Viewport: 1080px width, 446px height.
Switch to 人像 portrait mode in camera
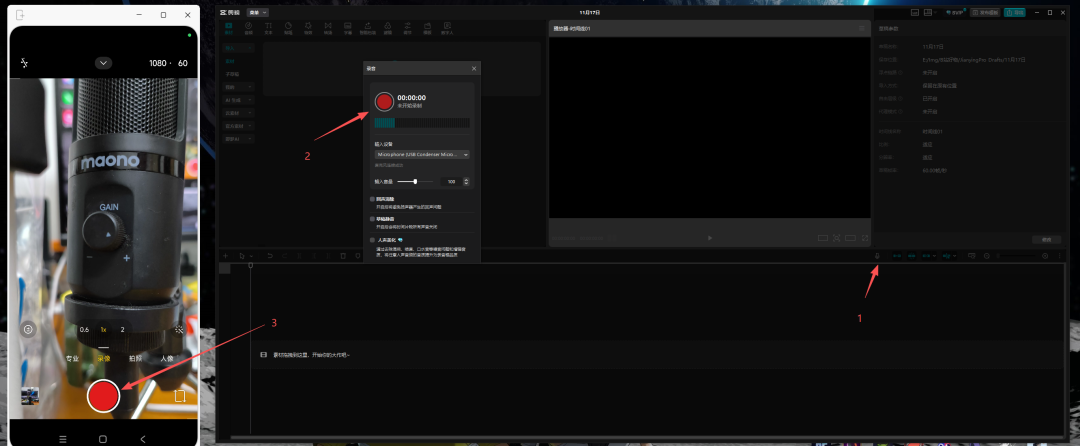[x=167, y=359]
